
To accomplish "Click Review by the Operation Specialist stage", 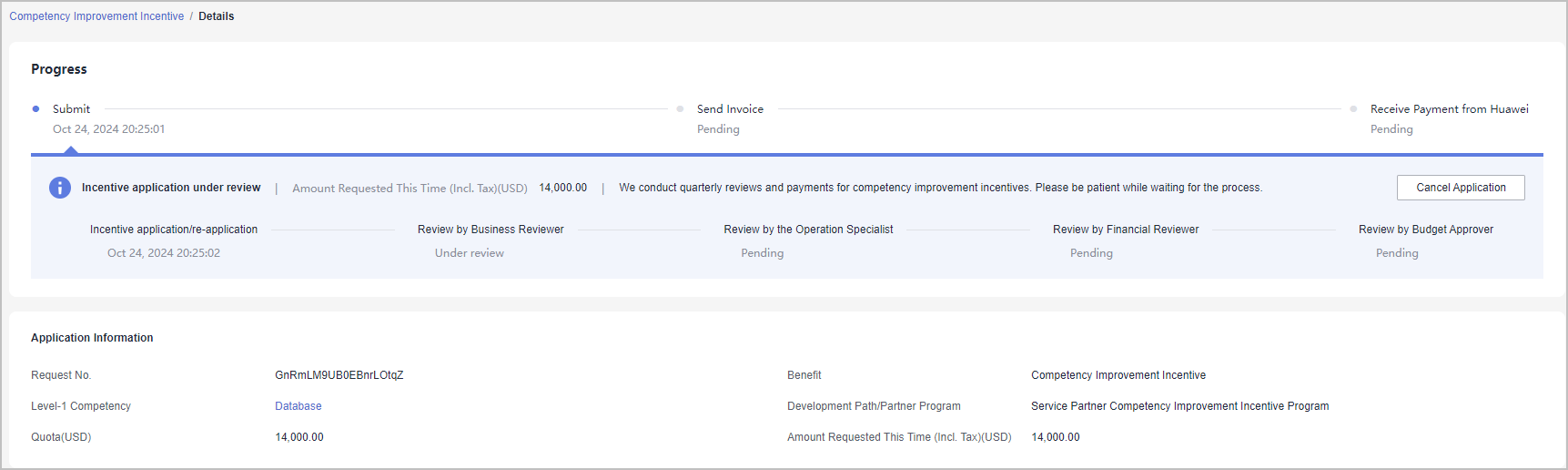I will [808, 230].
